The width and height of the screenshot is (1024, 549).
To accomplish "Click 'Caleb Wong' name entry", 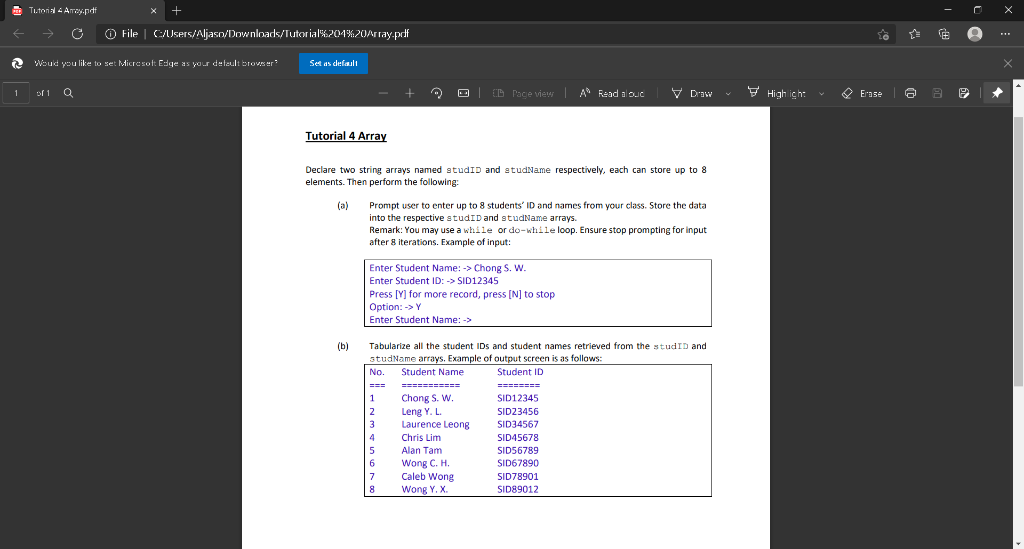I will (428, 477).
